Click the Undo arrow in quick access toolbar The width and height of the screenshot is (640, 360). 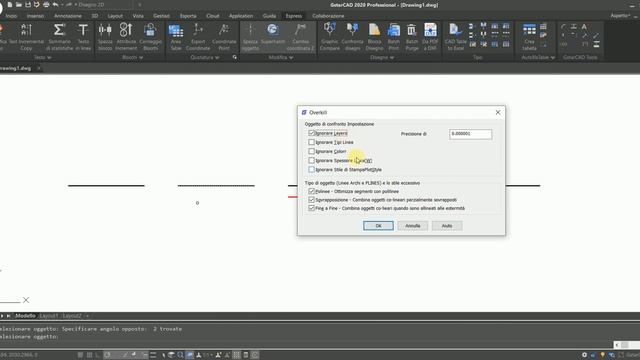pyautogui.click(x=55, y=4)
